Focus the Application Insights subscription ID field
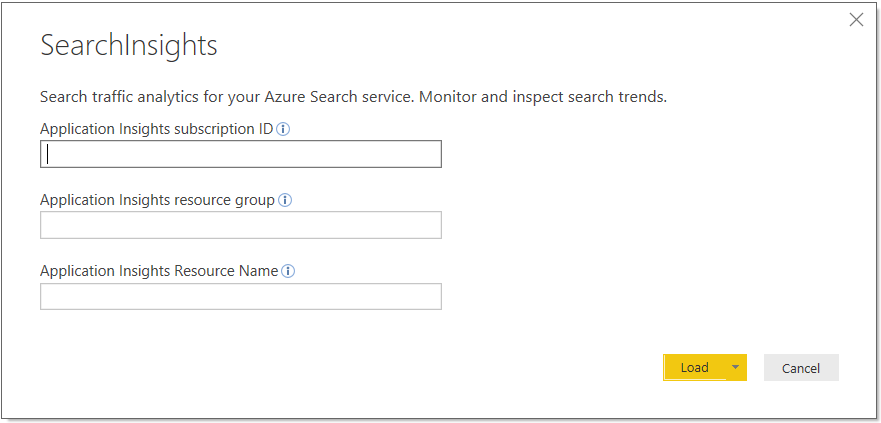The height and width of the screenshot is (423, 881). pyautogui.click(x=240, y=154)
